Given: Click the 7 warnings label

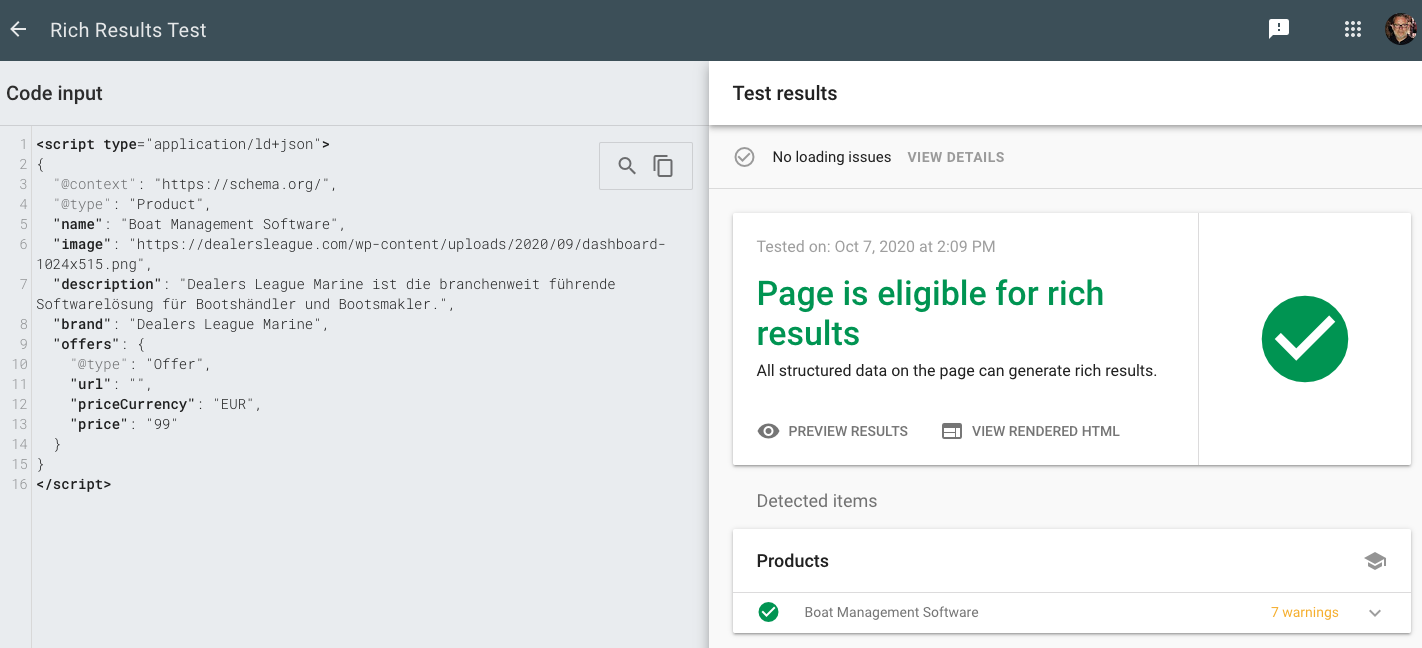Looking at the screenshot, I should click(1304, 612).
